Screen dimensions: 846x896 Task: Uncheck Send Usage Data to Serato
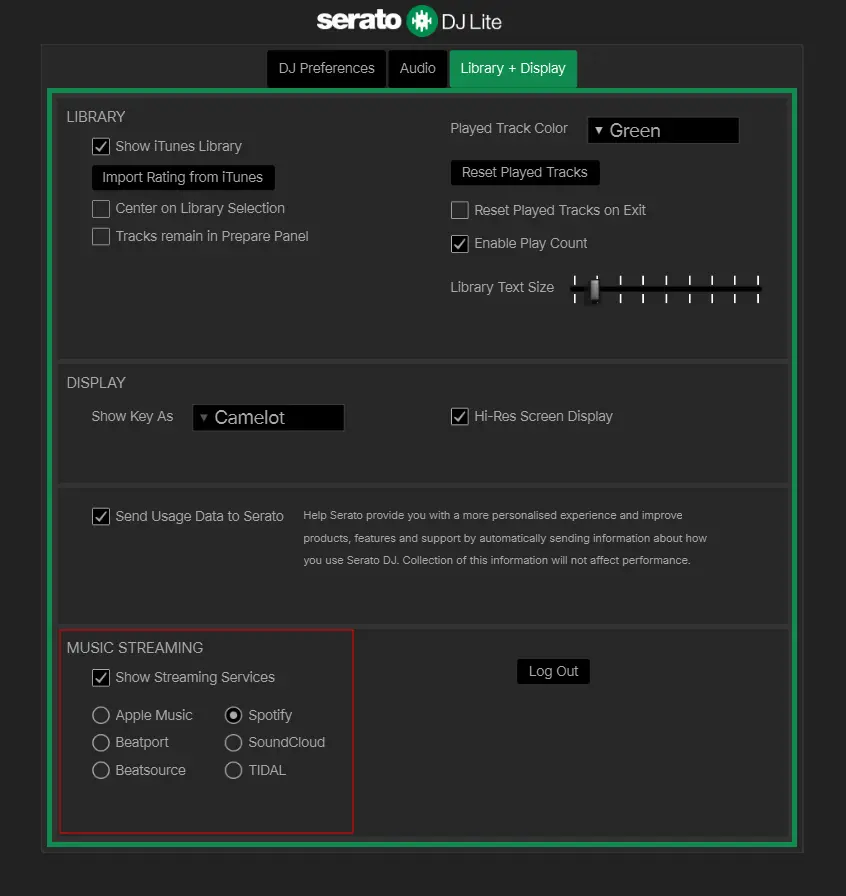(101, 517)
